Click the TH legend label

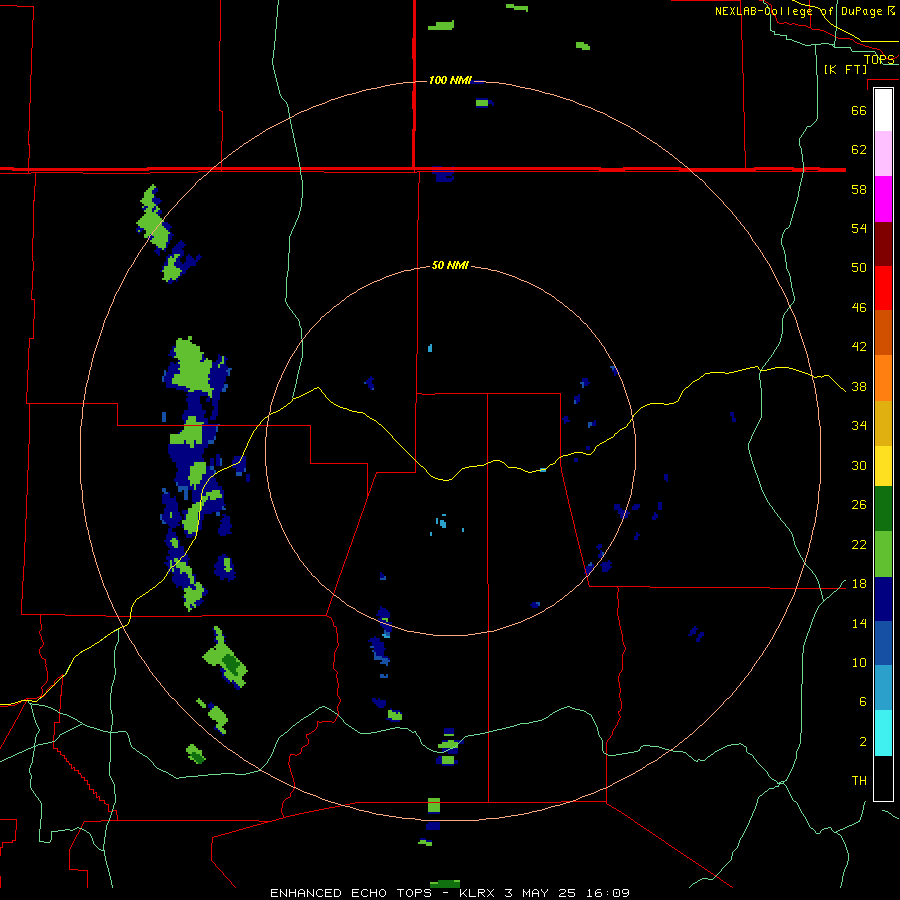tap(859, 781)
